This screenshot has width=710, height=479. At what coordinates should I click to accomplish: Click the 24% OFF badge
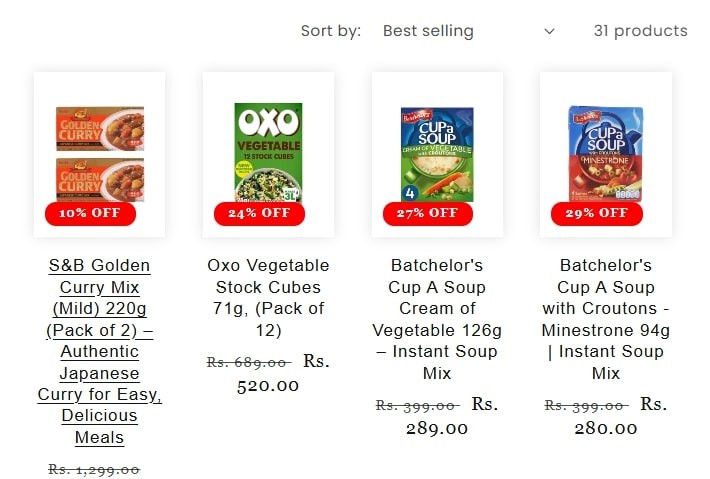(259, 213)
